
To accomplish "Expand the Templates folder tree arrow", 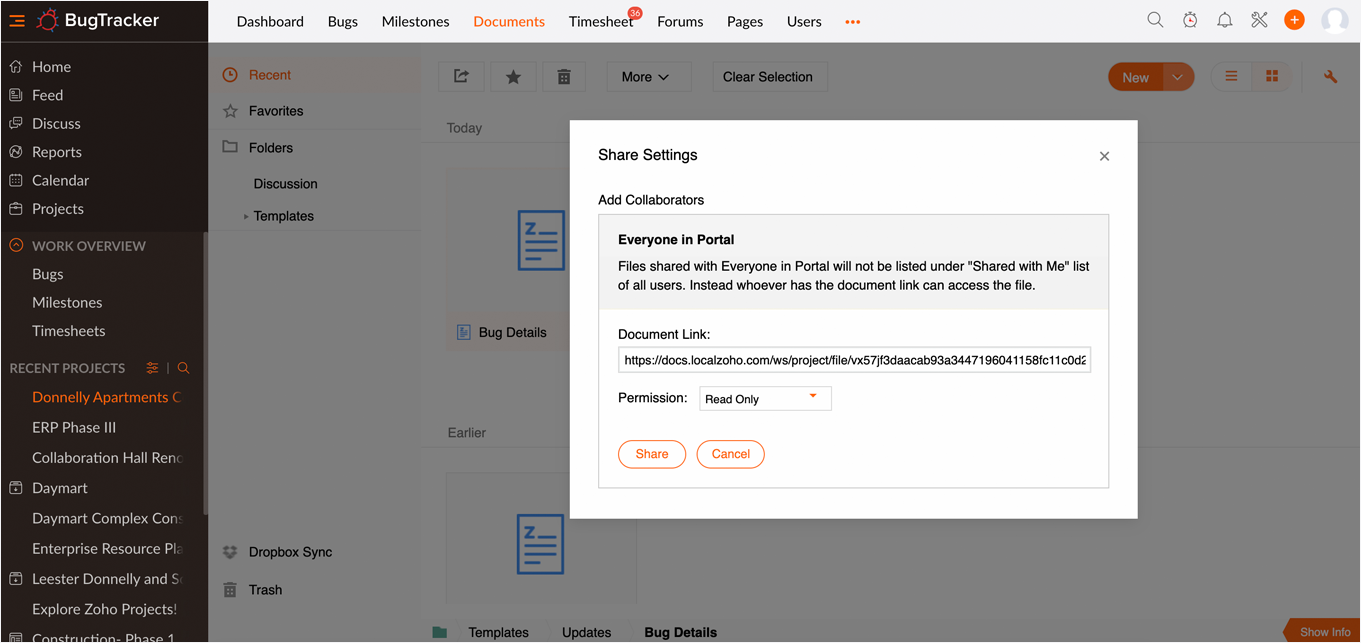I will pyautogui.click(x=246, y=216).
